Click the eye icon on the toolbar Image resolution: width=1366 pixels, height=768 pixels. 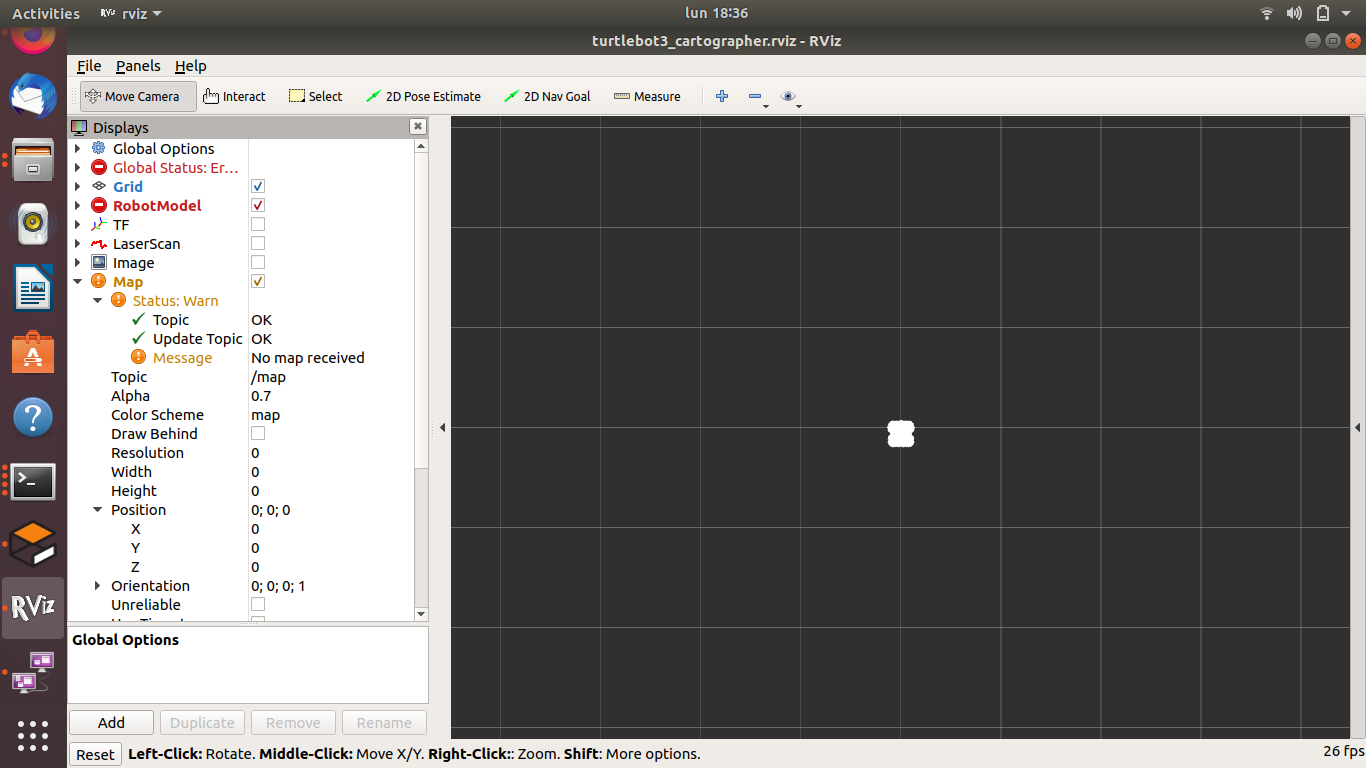pyautogui.click(x=786, y=96)
